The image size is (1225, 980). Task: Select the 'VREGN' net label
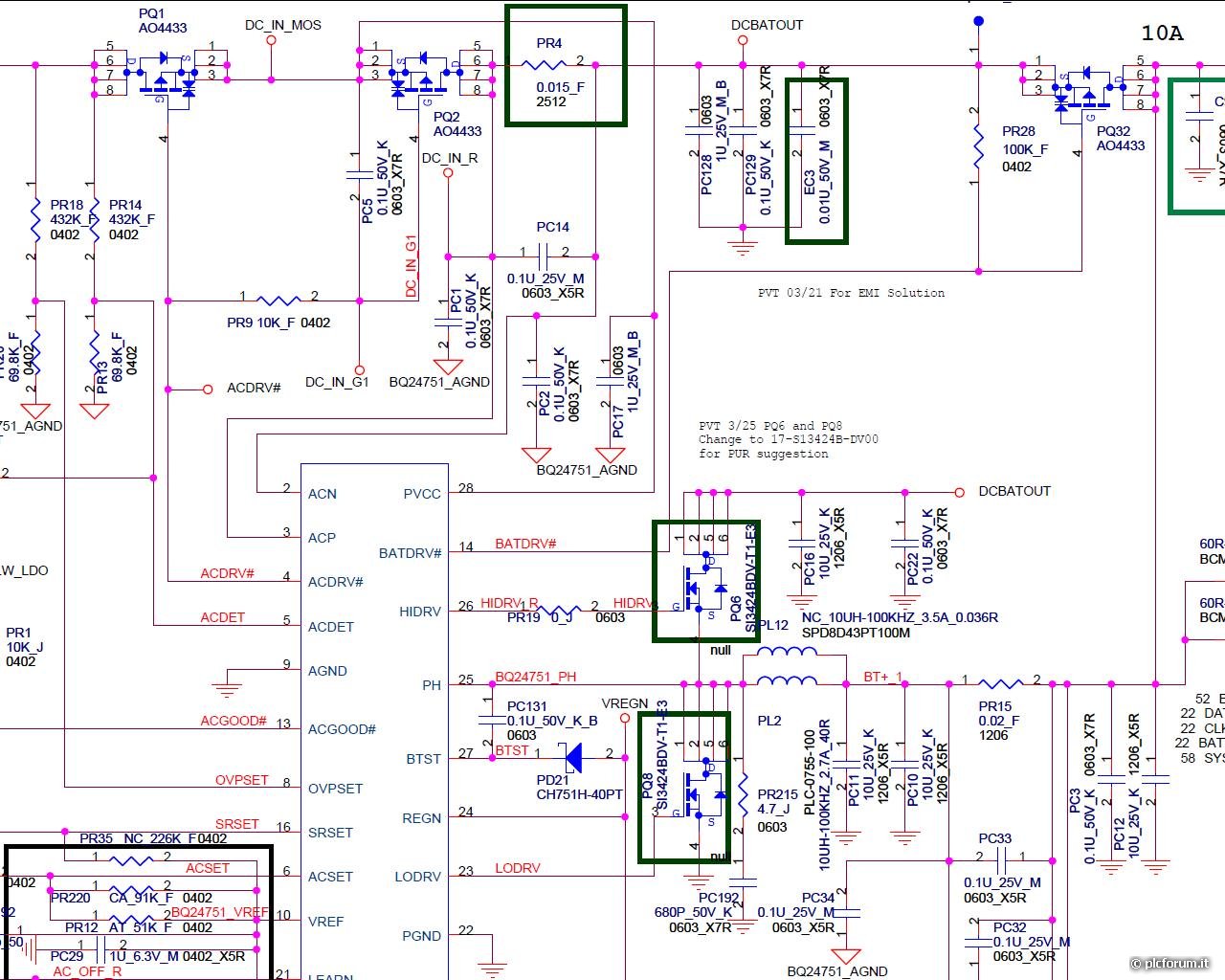pos(625,703)
